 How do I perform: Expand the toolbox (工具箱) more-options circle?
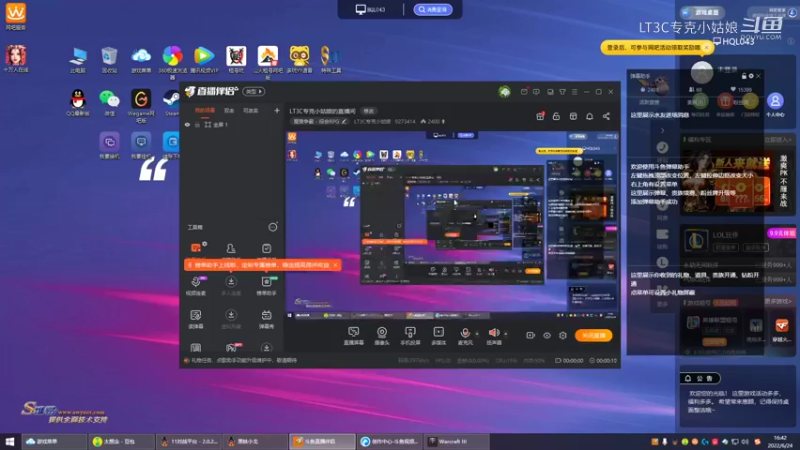click(273, 227)
